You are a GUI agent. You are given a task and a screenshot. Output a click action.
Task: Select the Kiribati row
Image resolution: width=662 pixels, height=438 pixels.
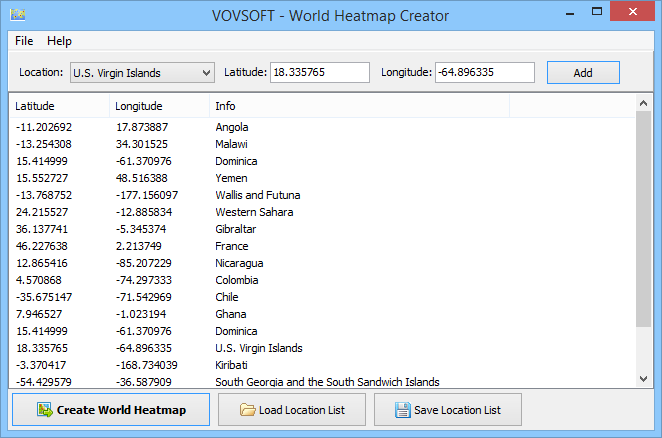point(322,365)
